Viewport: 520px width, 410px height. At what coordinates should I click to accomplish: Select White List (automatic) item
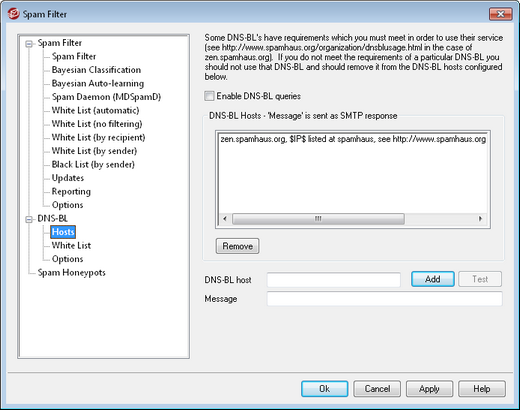95,110
